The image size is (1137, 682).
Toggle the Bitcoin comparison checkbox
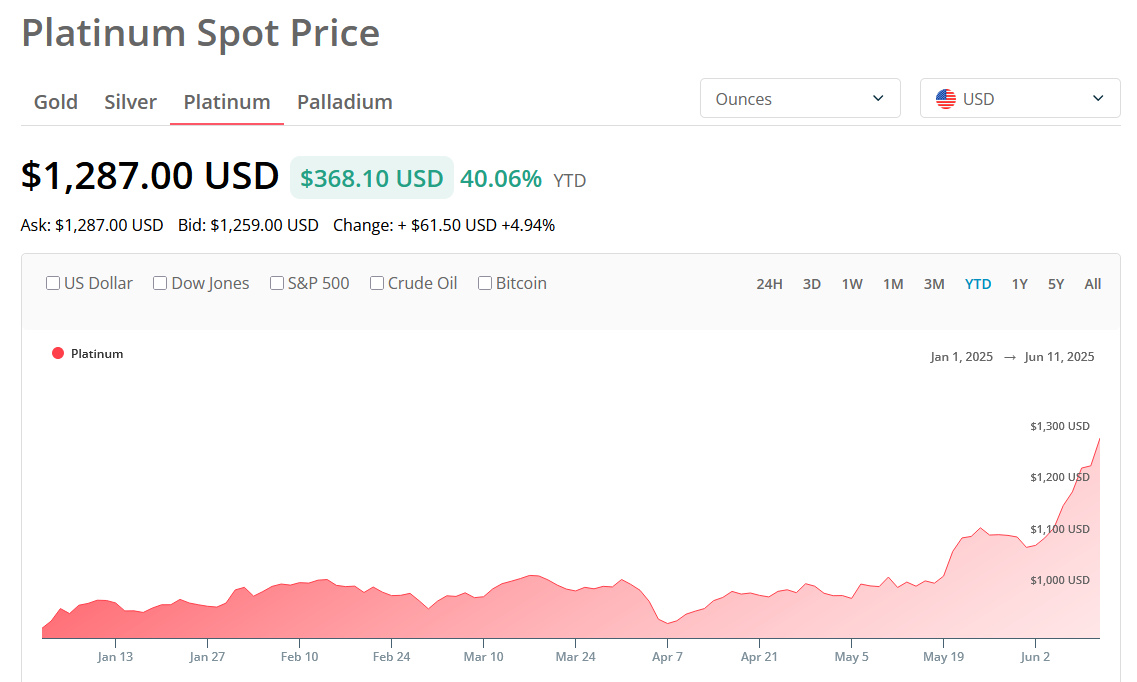485,283
